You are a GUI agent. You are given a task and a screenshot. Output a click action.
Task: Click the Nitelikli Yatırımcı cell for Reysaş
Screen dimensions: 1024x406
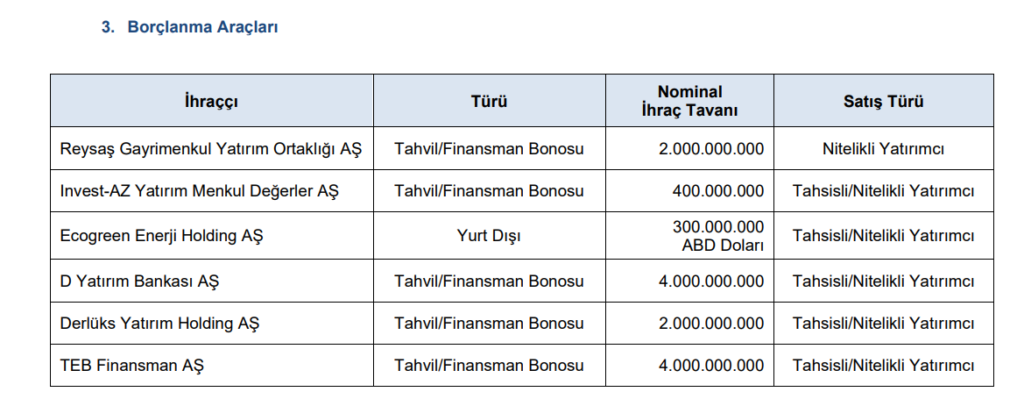point(884,149)
